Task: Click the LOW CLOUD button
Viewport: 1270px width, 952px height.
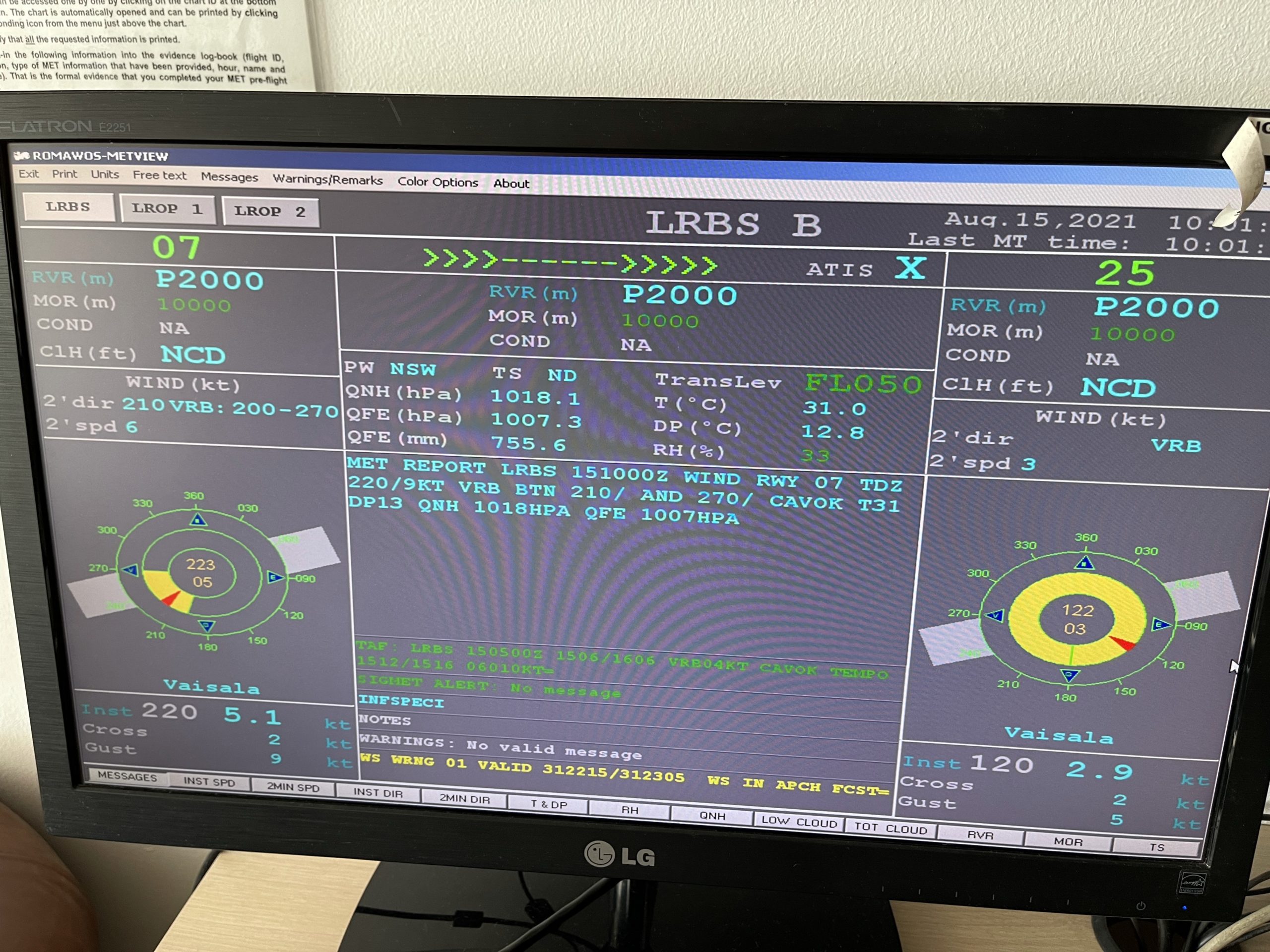Action: (799, 822)
